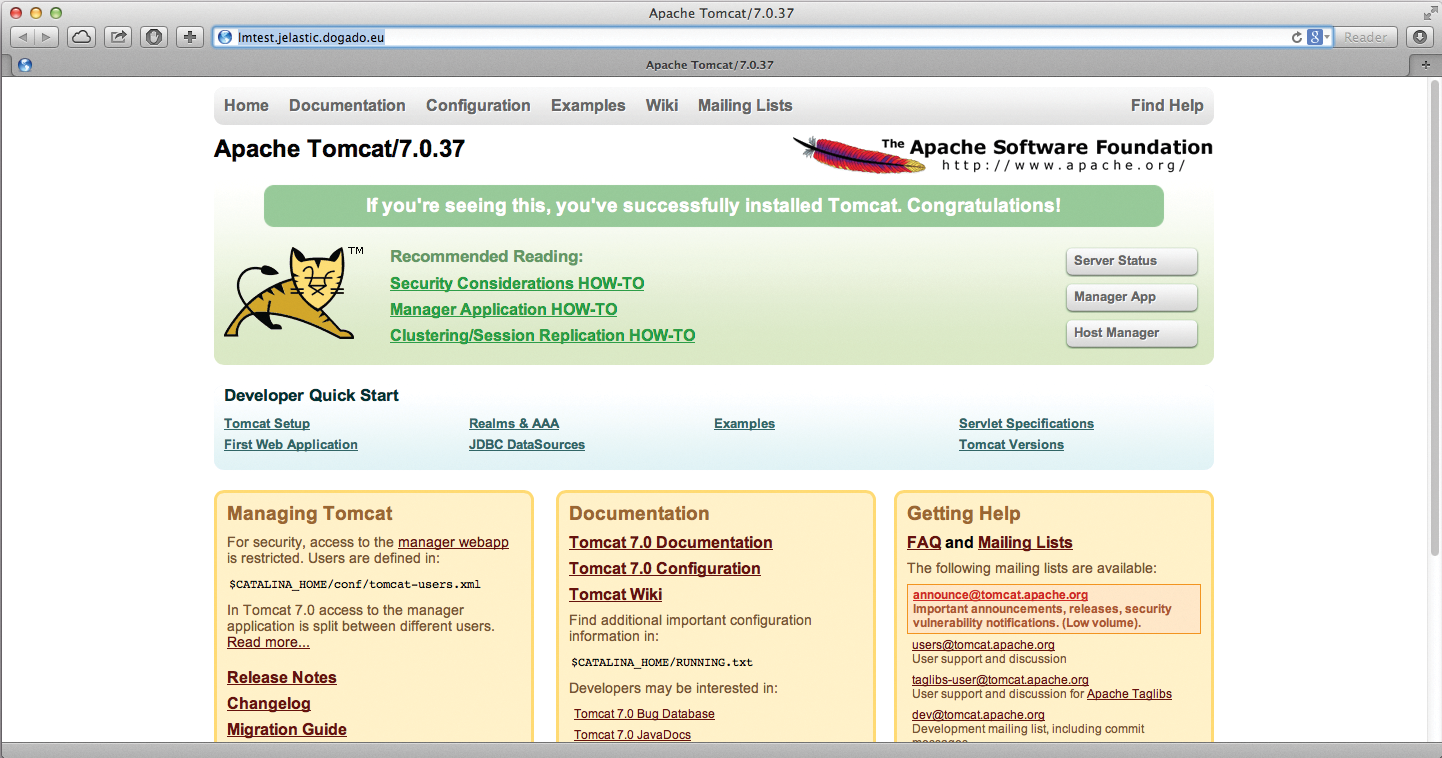Select $CATALINA_HOME/conf/tomcat-users.xml path text
The height and width of the screenshot is (758, 1442).
(x=355, y=584)
